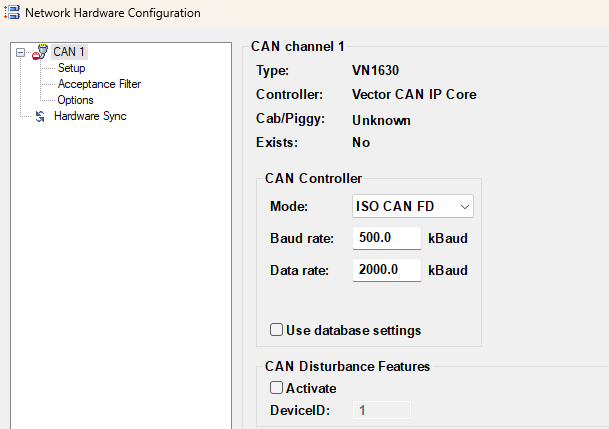Click the Mode: label
Image resolution: width=609 pixels, height=429 pixels.
(289, 206)
